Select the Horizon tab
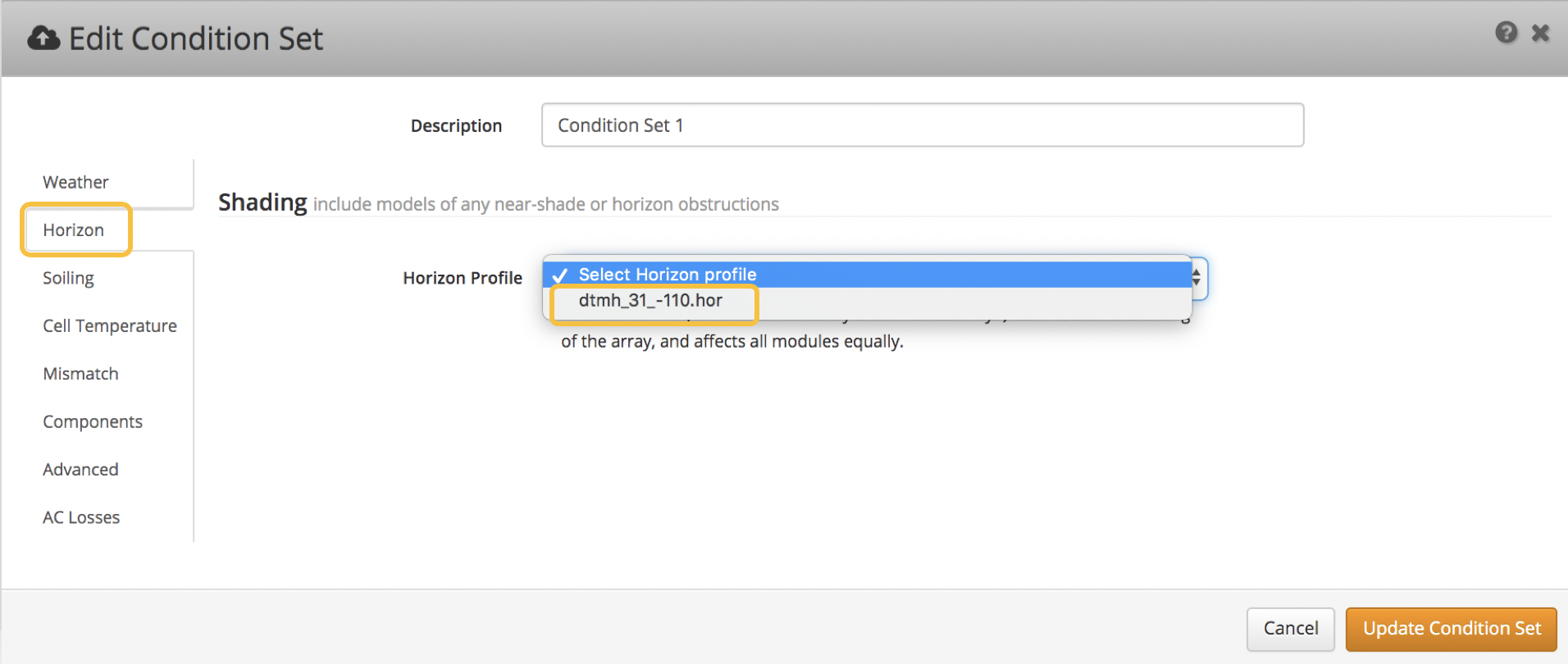Image resolution: width=1568 pixels, height=664 pixels. [x=74, y=230]
